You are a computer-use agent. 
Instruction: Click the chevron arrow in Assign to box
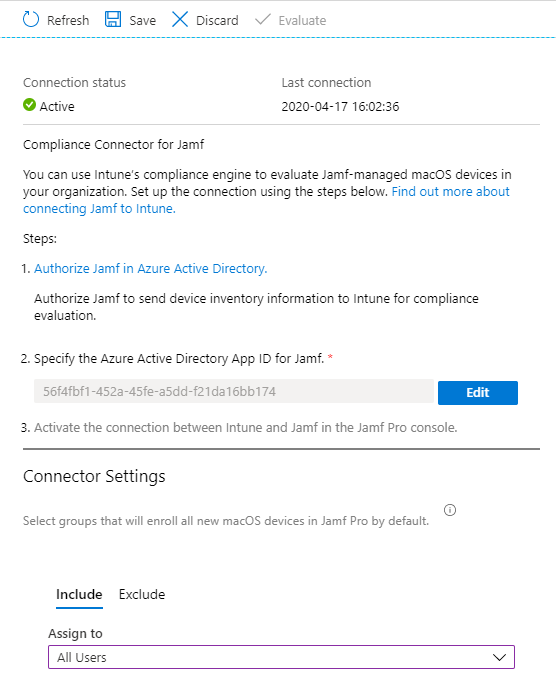pyautogui.click(x=499, y=657)
